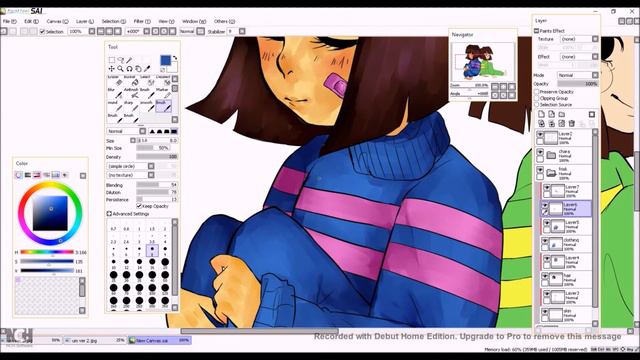Image resolution: width=640 pixels, height=360 pixels.
Task: Select the Magic Wand tool
Action: tap(129, 60)
